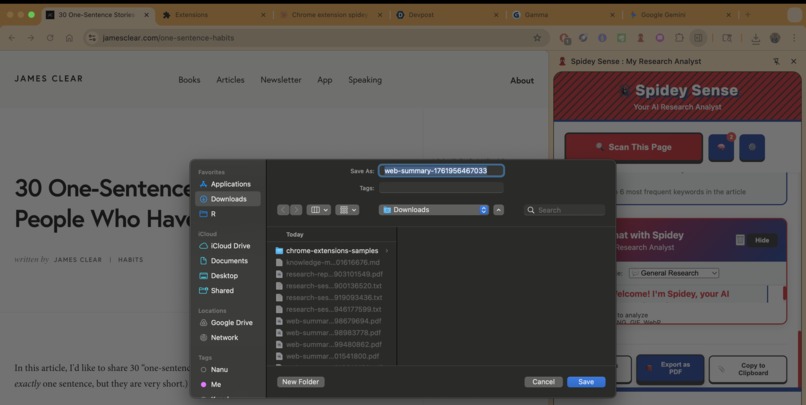Open the General Research mode dropdown
This screenshot has width=806, height=405.
tap(674, 273)
